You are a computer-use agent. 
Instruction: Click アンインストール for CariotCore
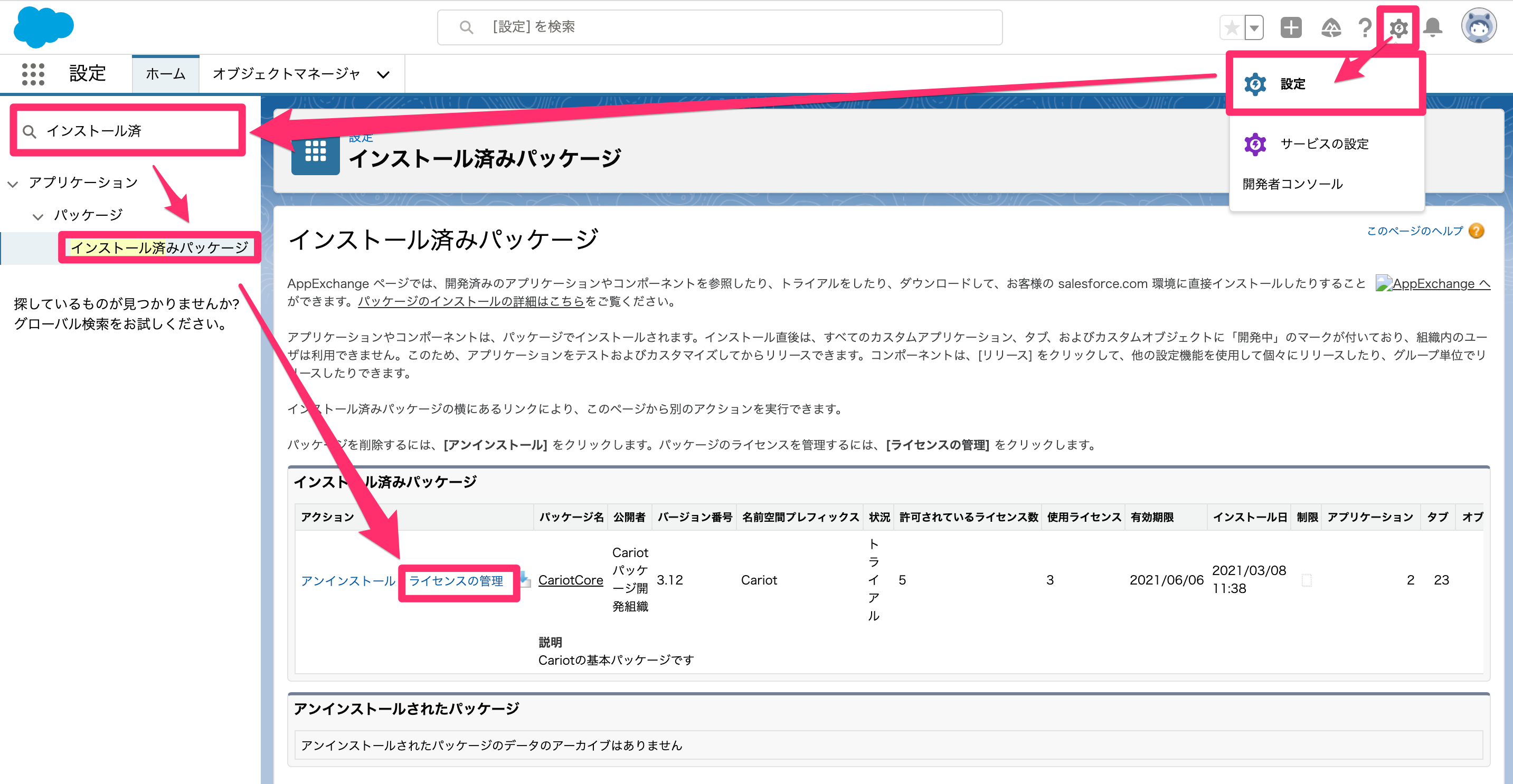coord(348,580)
